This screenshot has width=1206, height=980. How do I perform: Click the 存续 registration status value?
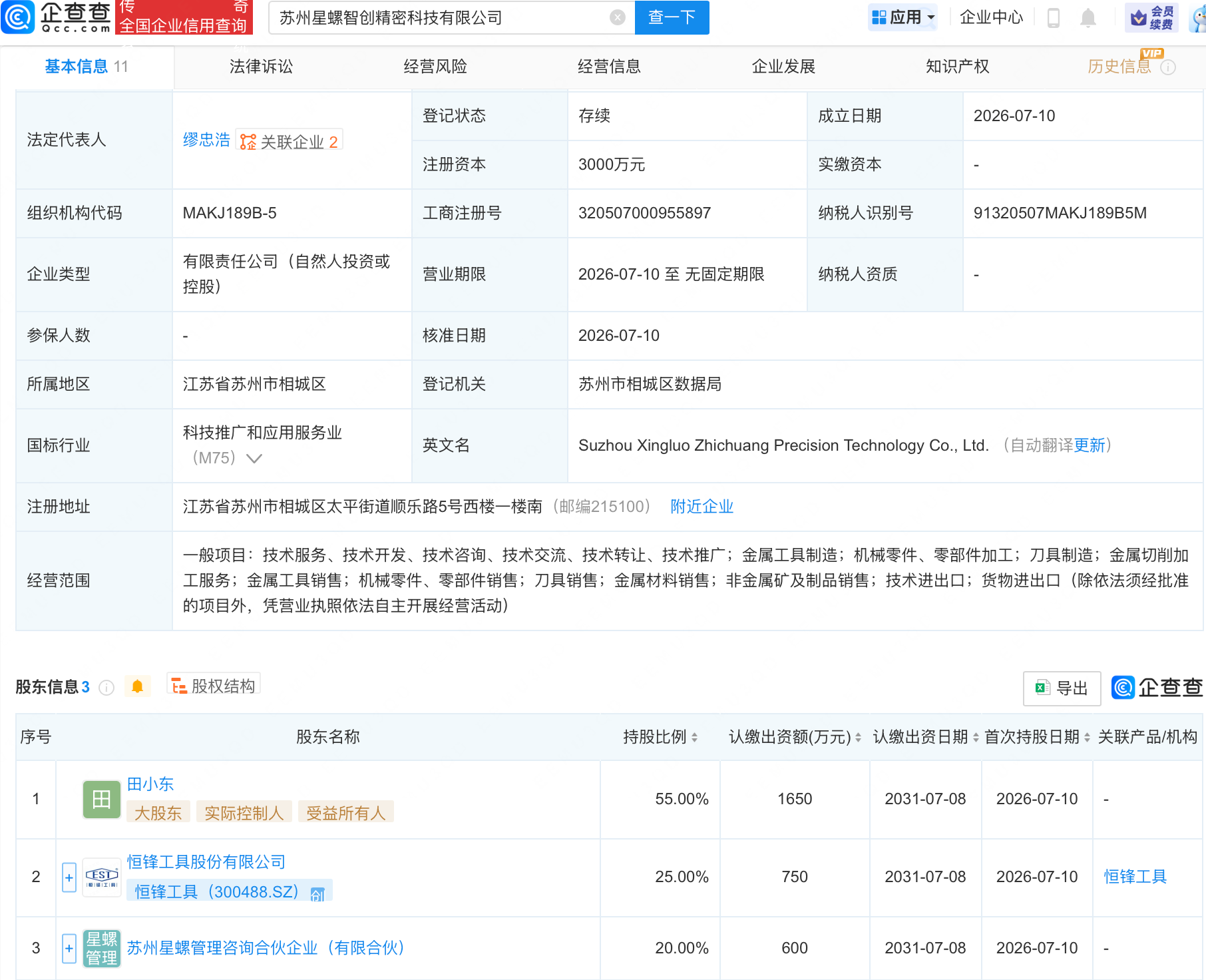coord(594,116)
